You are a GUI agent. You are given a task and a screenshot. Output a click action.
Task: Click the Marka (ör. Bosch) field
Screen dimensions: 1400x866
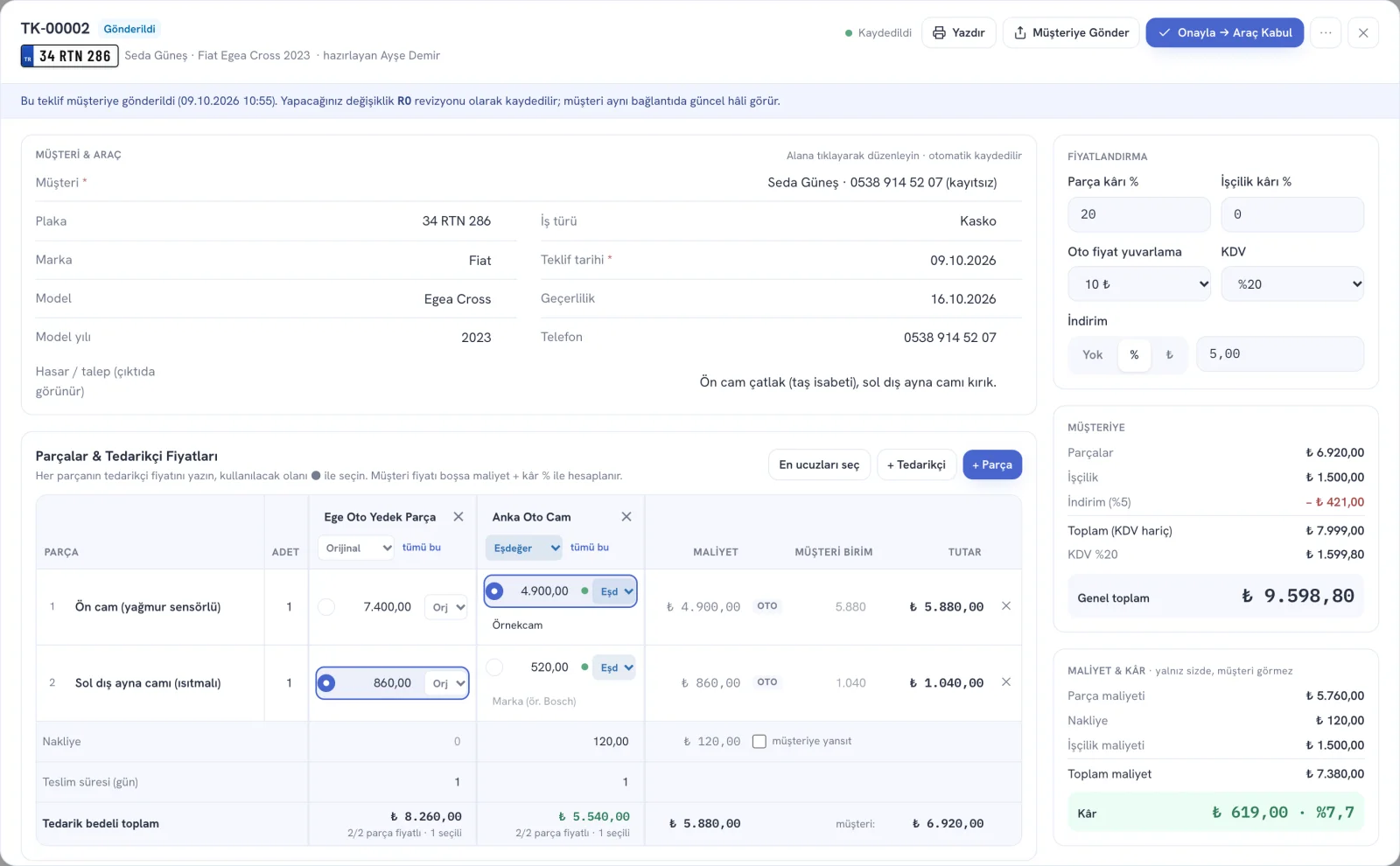coord(560,702)
